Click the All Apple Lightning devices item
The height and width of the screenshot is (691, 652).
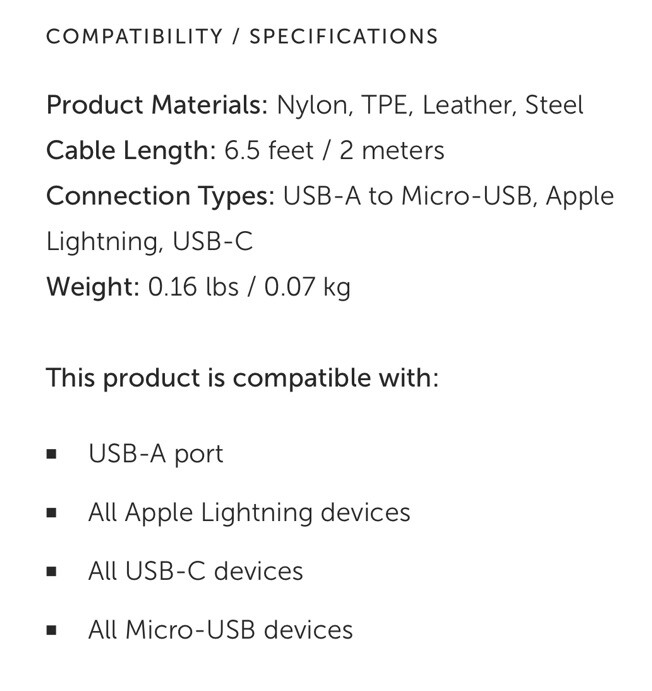pos(249,513)
